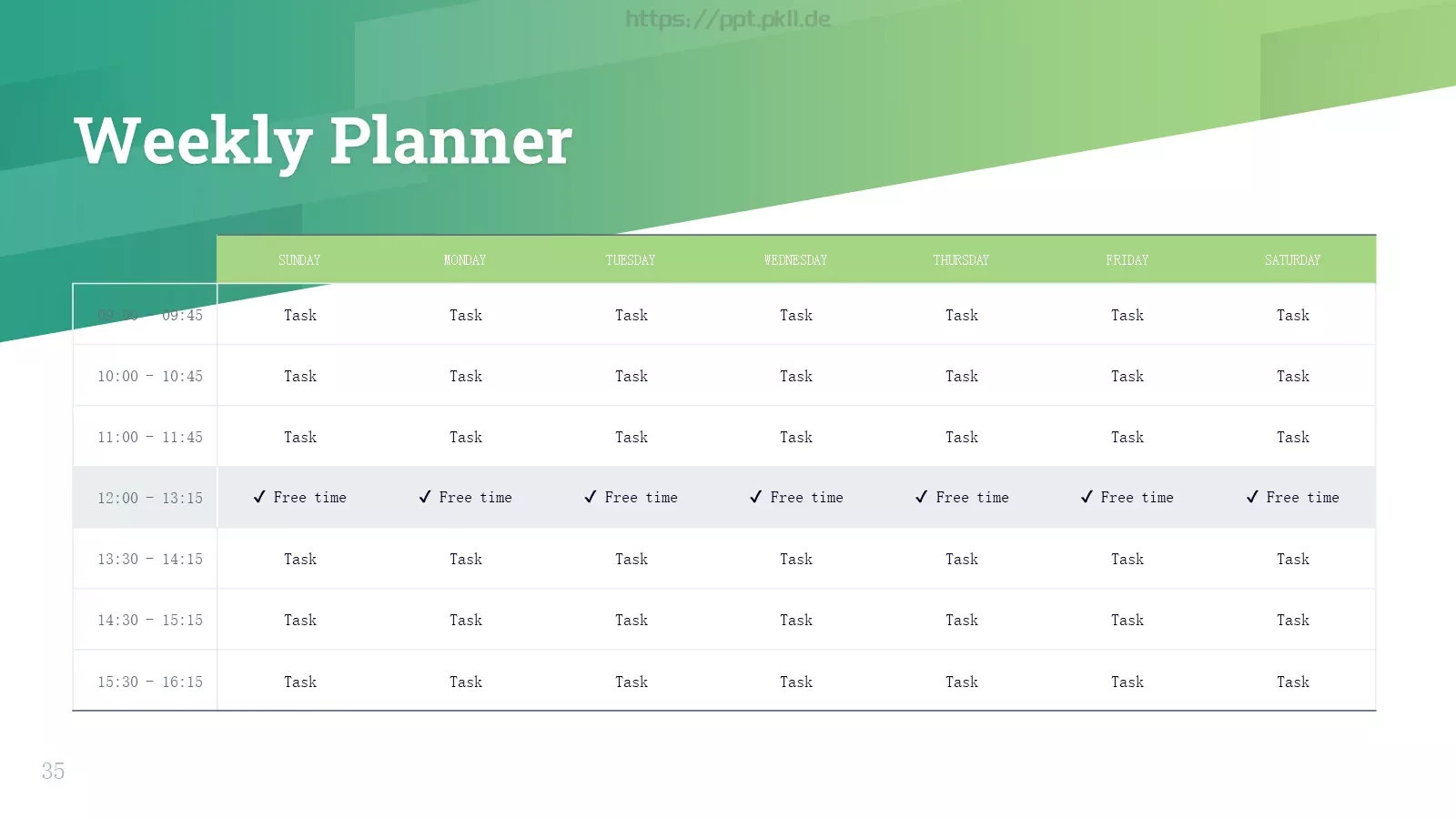
Task: Click the Thursday Free time checkmark
Action: click(922, 497)
